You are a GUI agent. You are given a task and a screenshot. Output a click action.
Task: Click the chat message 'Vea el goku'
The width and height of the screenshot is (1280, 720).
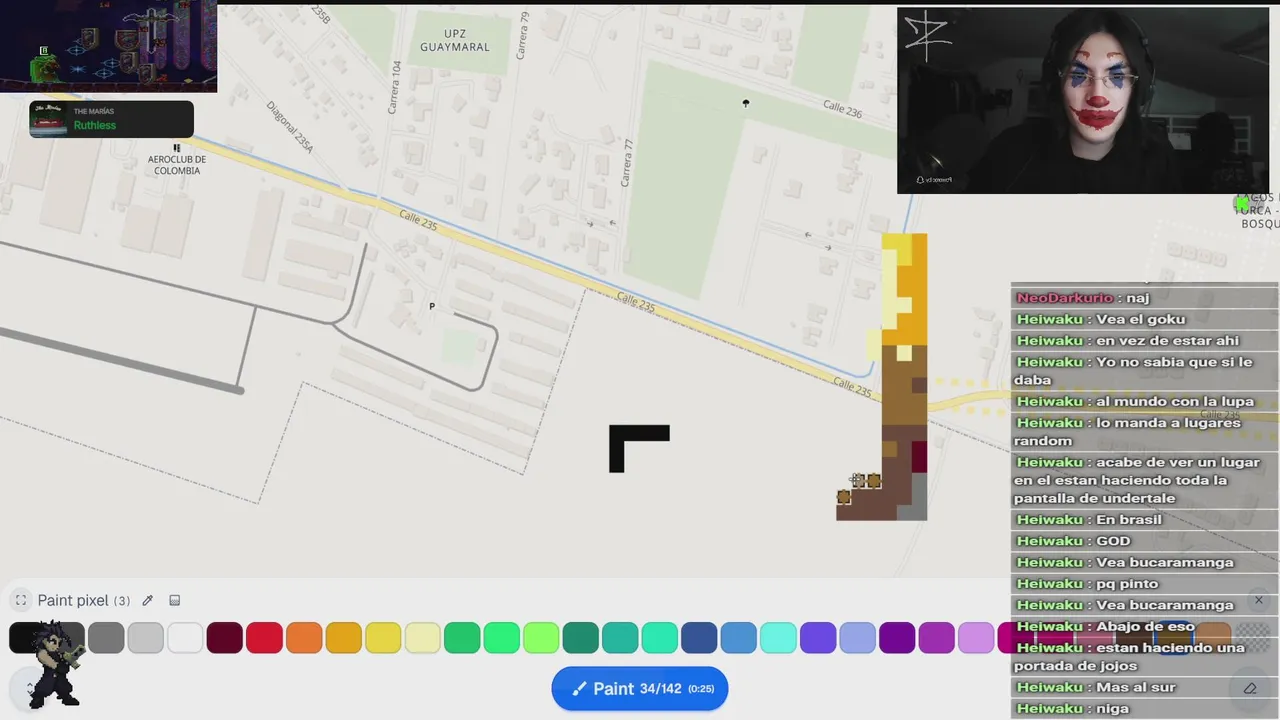pos(1141,319)
